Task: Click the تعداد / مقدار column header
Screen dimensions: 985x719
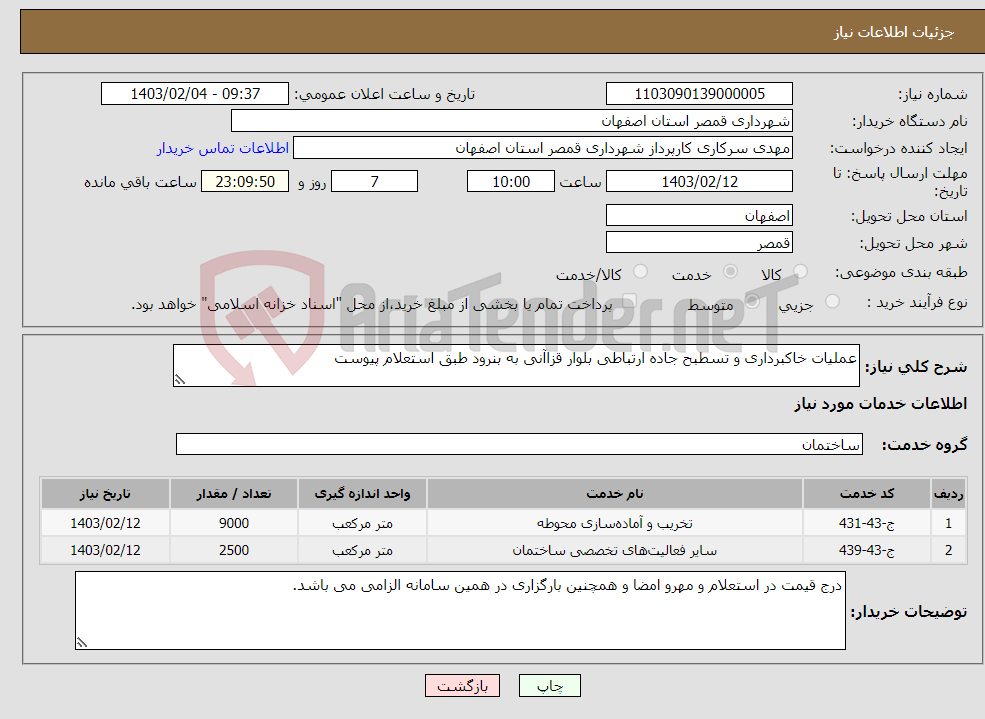Action: (x=234, y=494)
